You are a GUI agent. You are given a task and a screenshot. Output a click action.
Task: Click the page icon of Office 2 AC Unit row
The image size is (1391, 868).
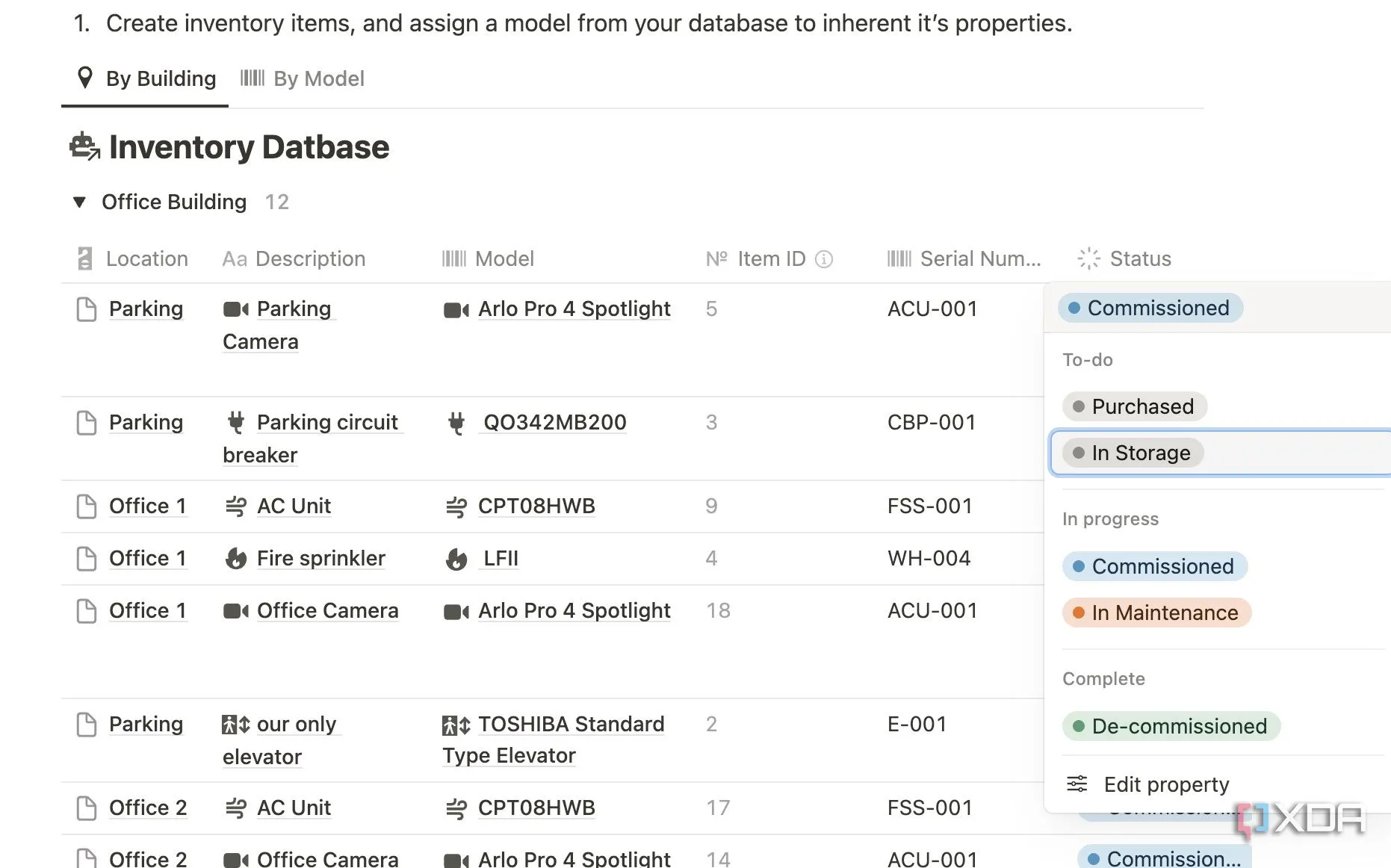(87, 807)
